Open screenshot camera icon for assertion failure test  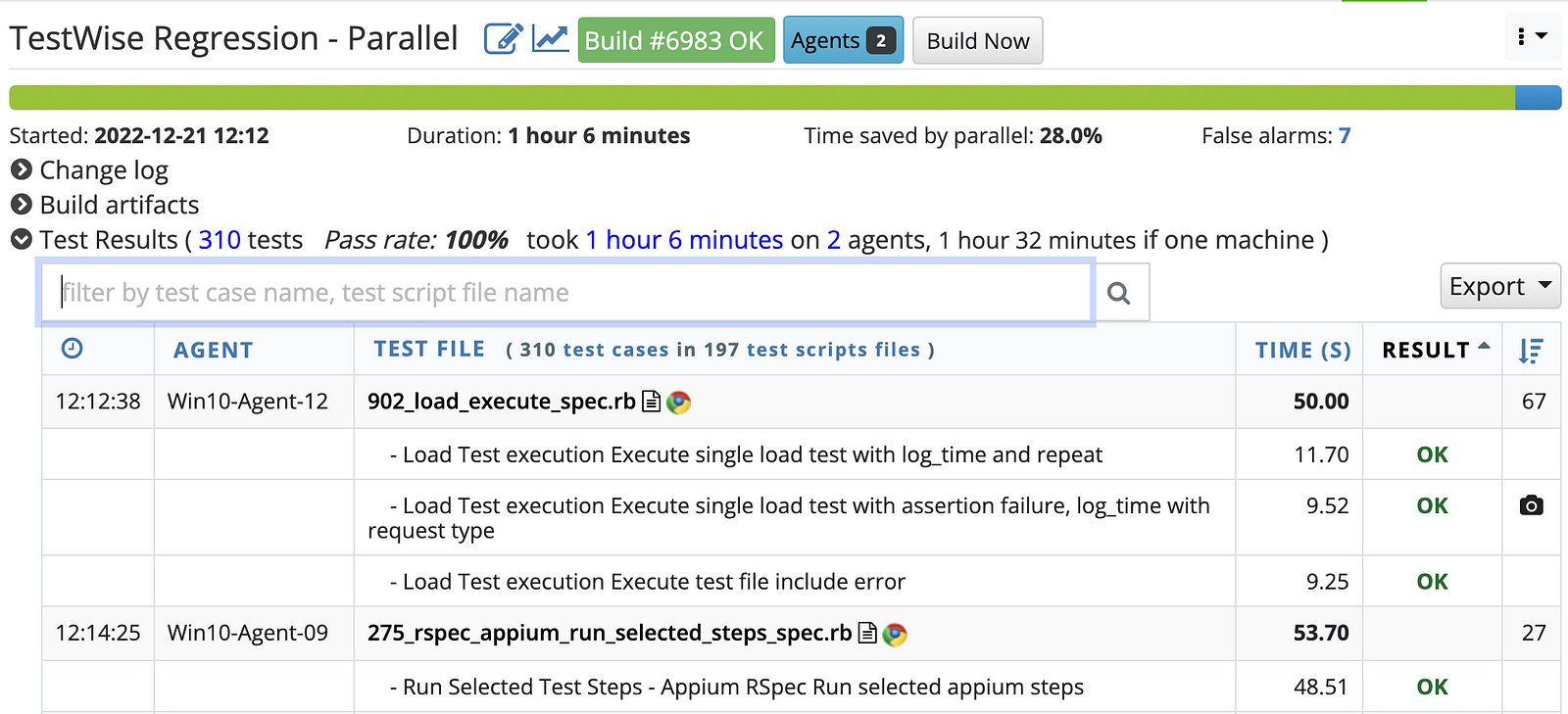(x=1531, y=505)
